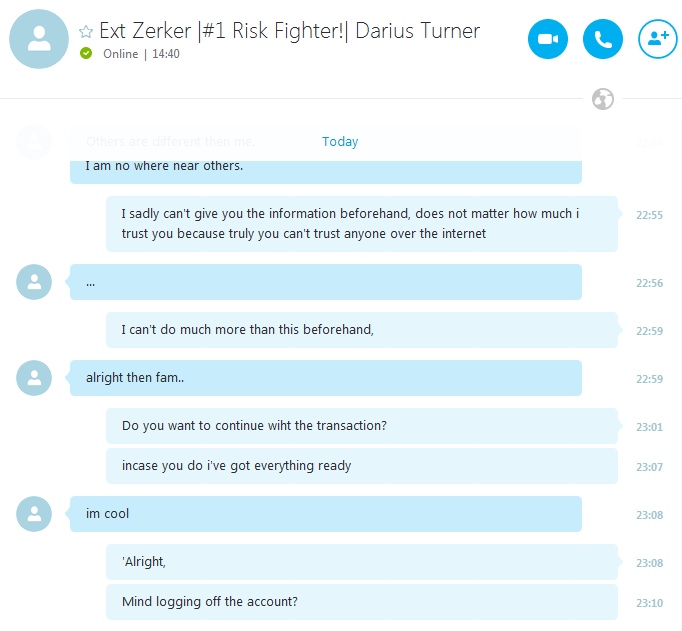Toggle favorite star next to contact name
The width and height of the screenshot is (682, 631).
tap(86, 31)
